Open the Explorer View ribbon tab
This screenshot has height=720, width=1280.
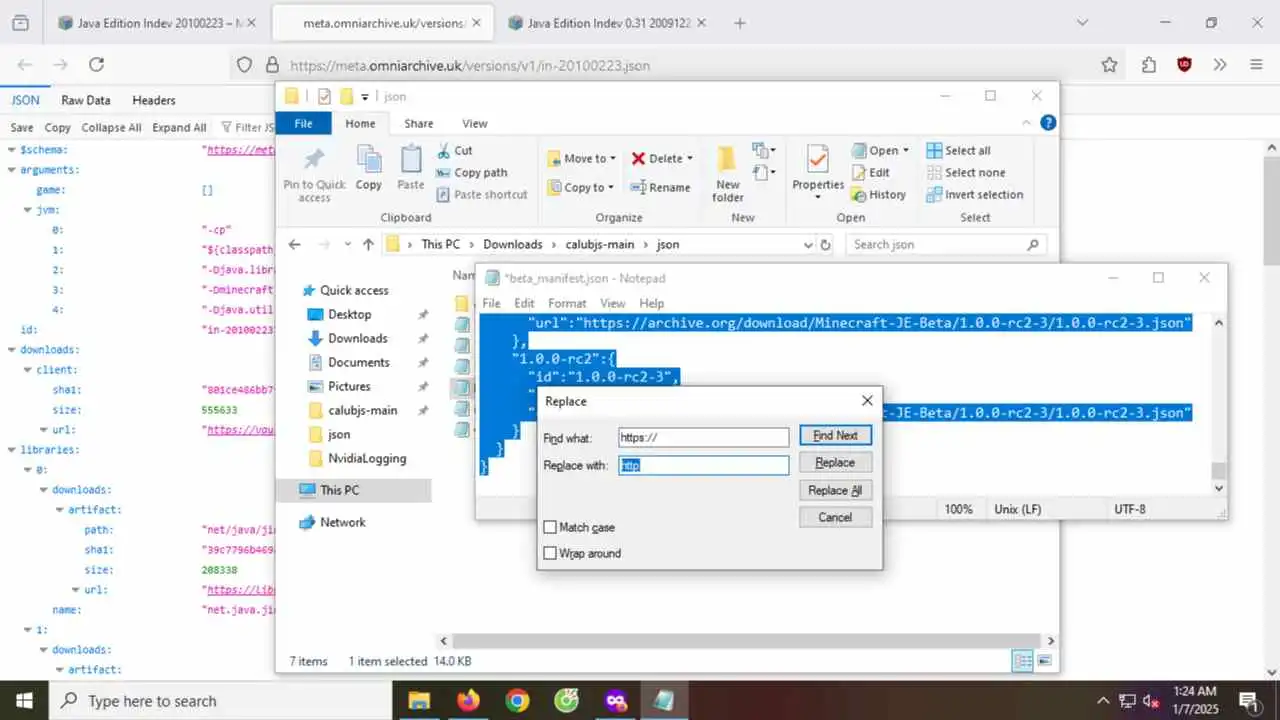pos(475,123)
